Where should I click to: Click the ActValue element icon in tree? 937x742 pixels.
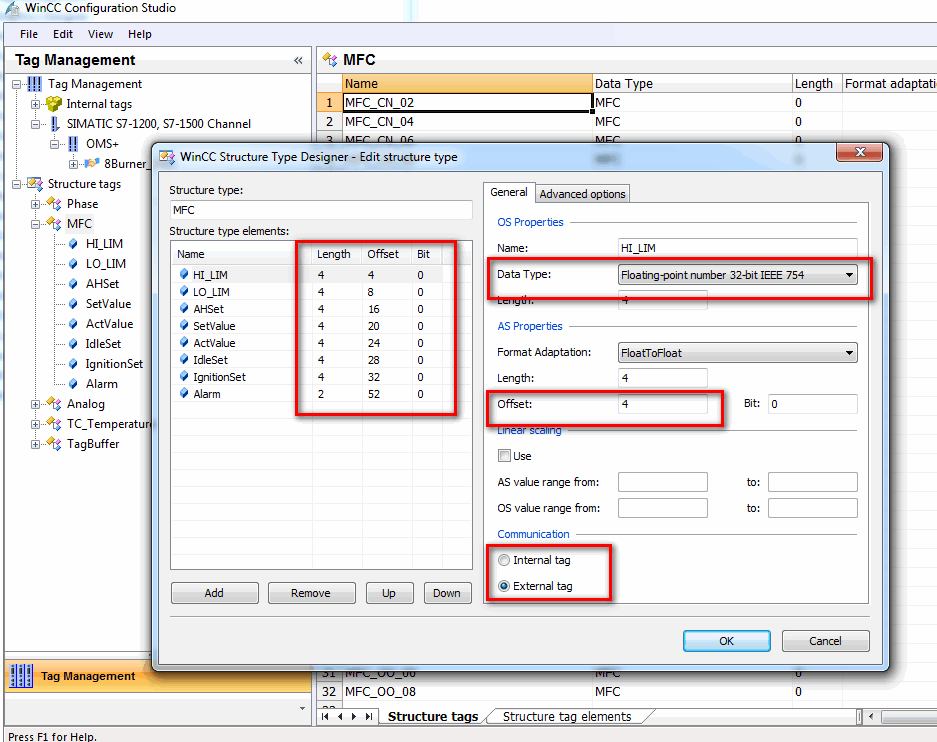(73, 324)
